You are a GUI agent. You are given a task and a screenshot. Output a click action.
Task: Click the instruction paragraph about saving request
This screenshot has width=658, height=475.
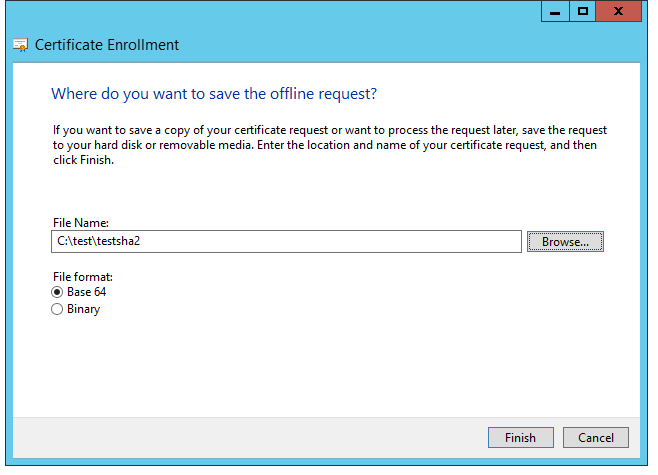pyautogui.click(x=330, y=146)
